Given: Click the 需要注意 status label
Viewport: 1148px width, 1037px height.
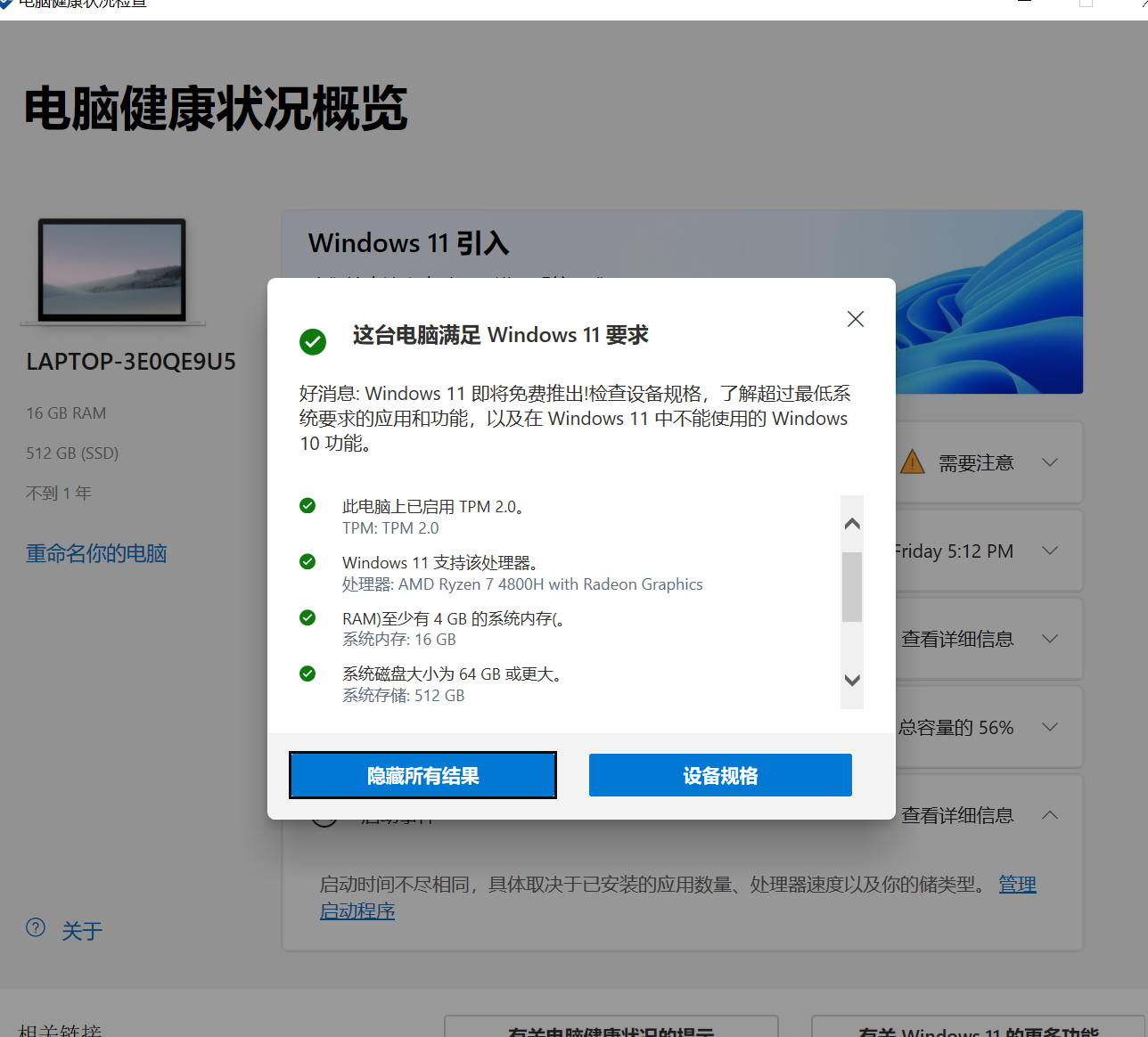Looking at the screenshot, I should (x=976, y=463).
